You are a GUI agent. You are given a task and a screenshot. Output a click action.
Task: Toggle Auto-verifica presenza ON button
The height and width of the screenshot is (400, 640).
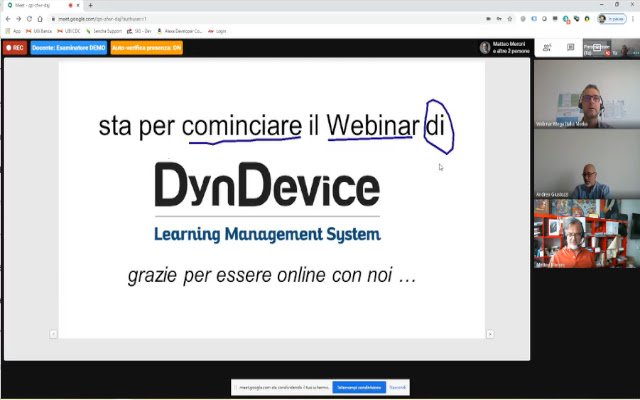point(147,48)
